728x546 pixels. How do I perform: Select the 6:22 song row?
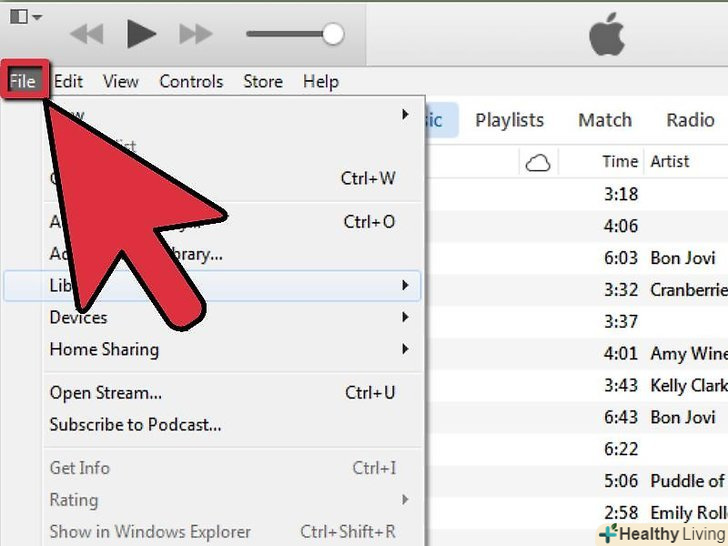pyautogui.click(x=578, y=449)
